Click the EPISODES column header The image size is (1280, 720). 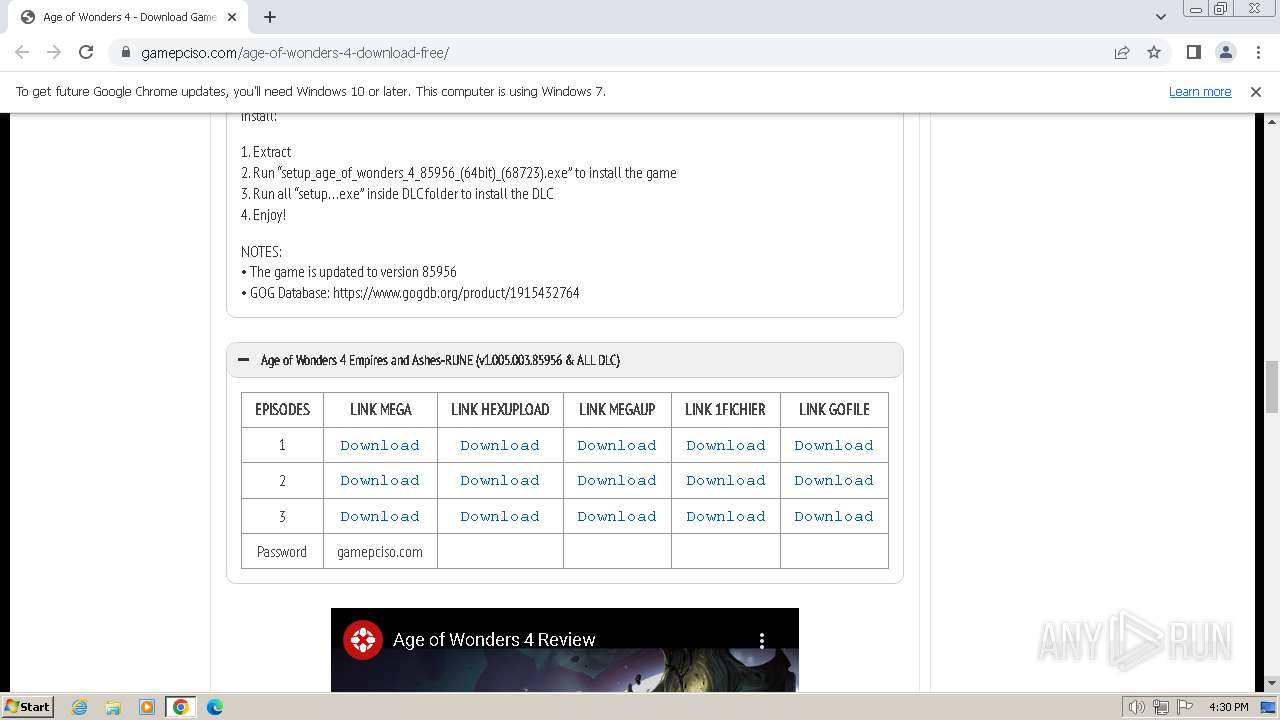pos(282,409)
